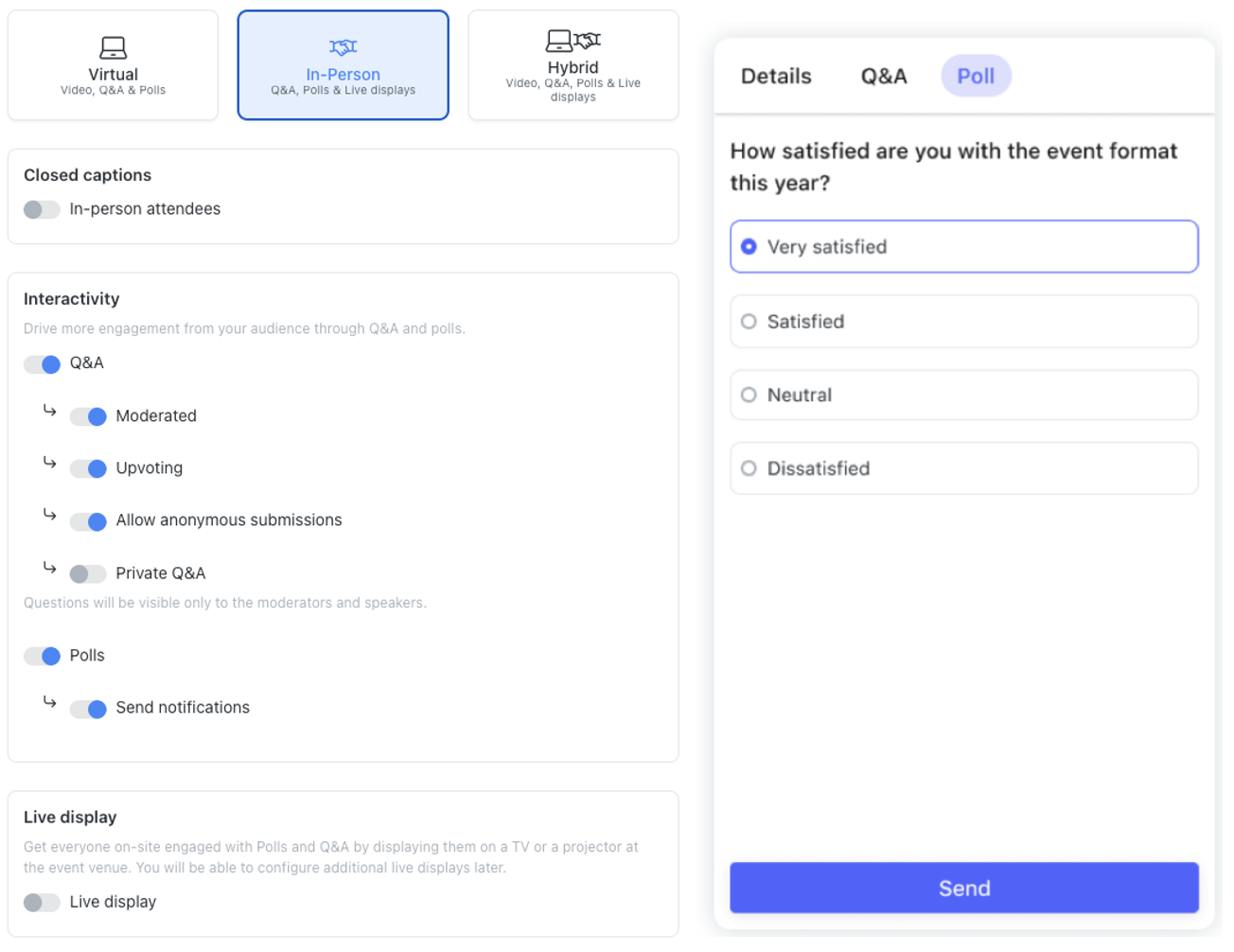Click the In-Person handshake icon

tap(343, 47)
